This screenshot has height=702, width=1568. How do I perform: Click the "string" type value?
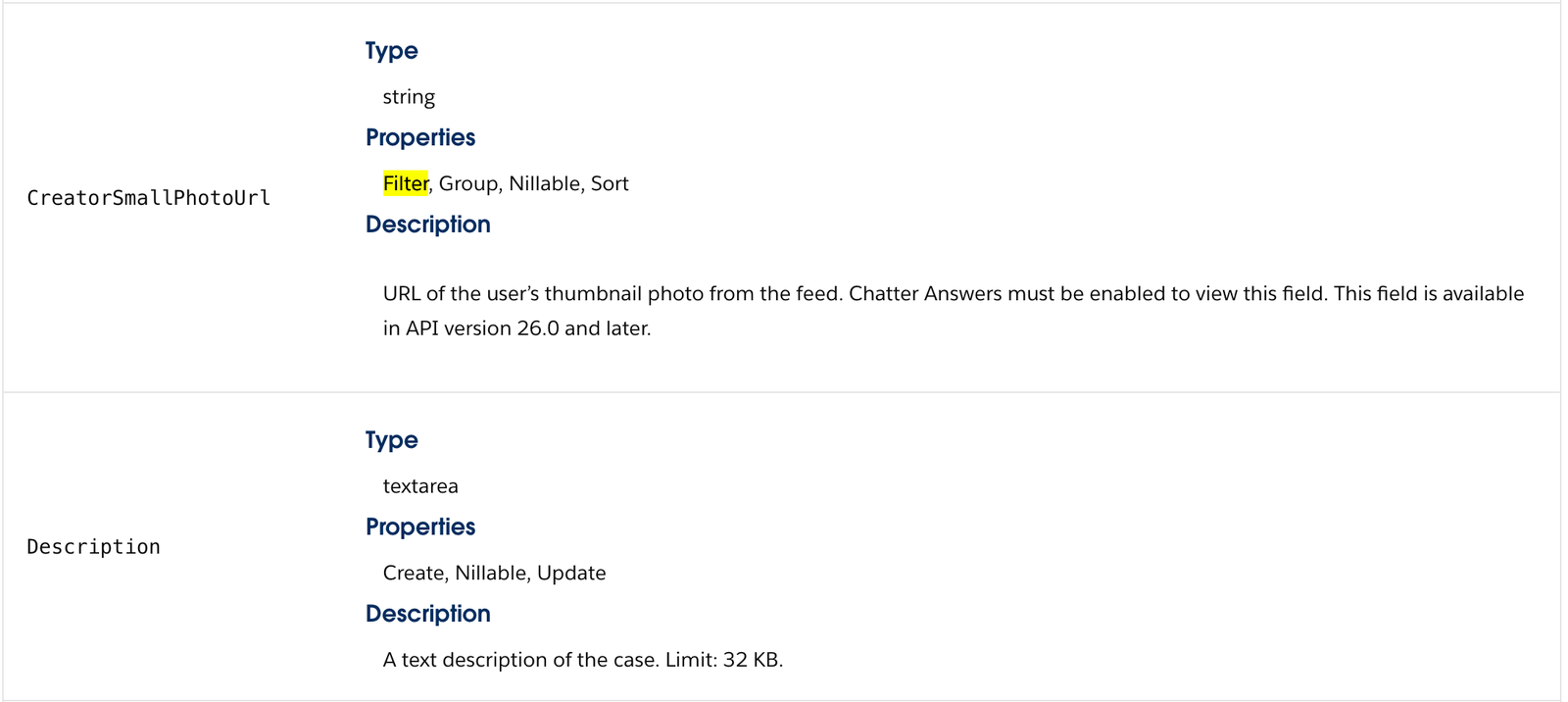tap(409, 97)
